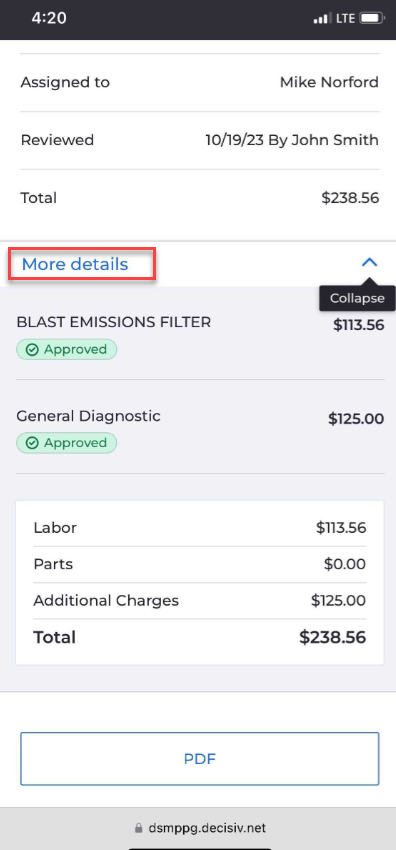Click the Collapse tooltip label

(x=357, y=298)
